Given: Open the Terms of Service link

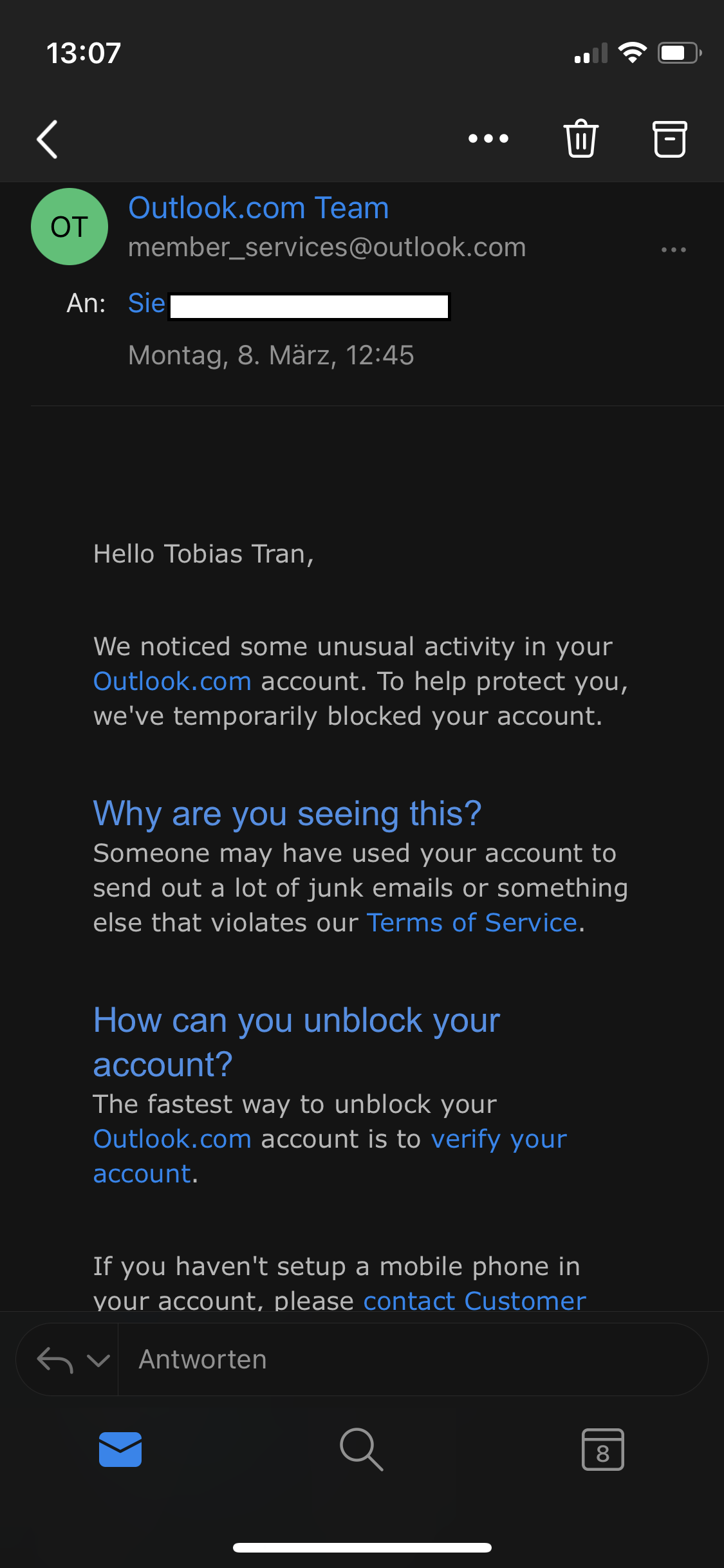Looking at the screenshot, I should 472,922.
